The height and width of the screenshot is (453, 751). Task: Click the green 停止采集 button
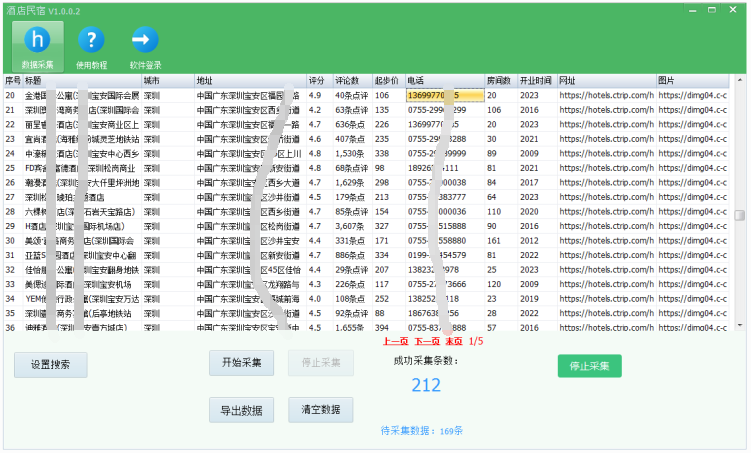[x=589, y=366]
